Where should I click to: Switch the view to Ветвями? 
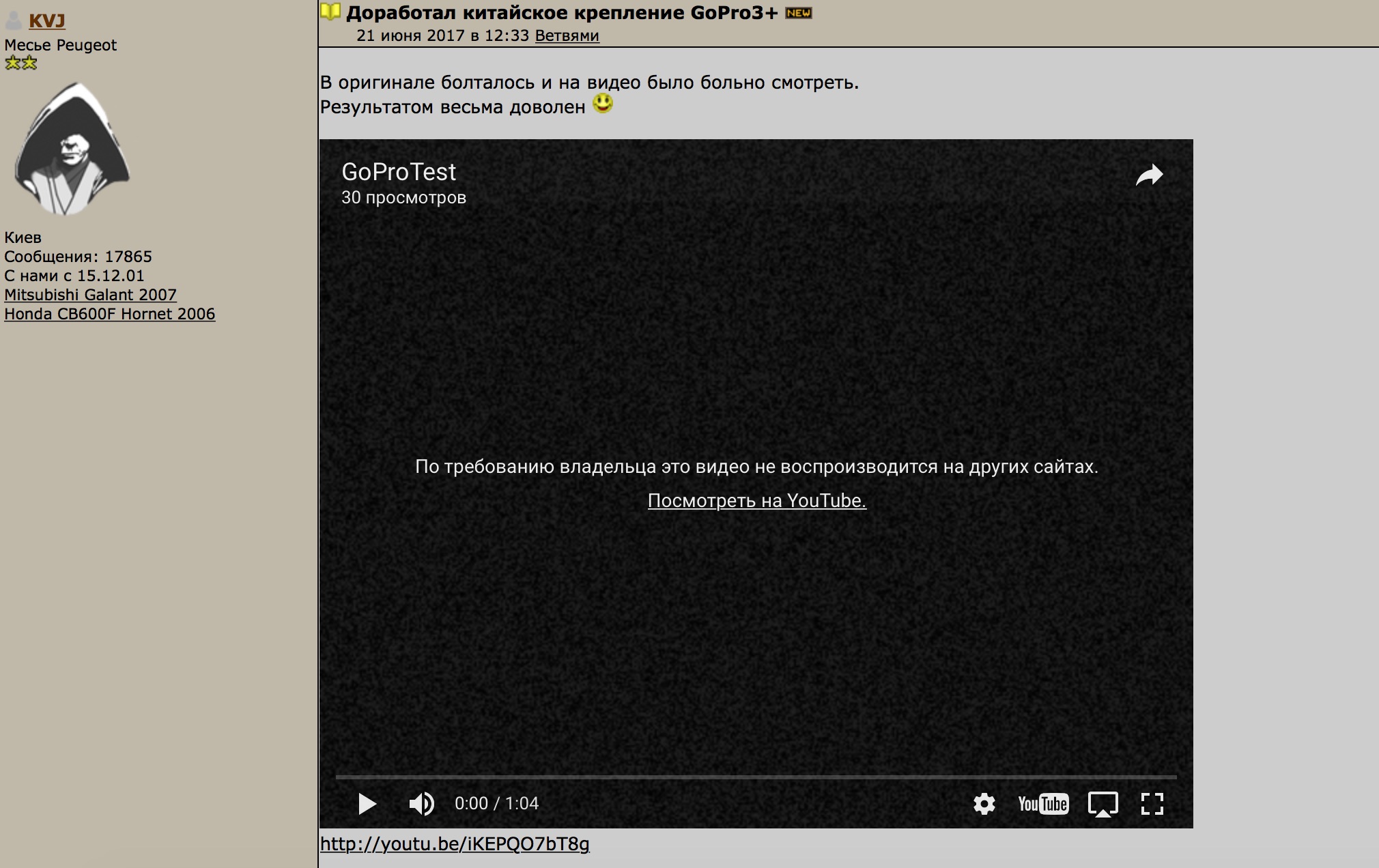pos(567,35)
